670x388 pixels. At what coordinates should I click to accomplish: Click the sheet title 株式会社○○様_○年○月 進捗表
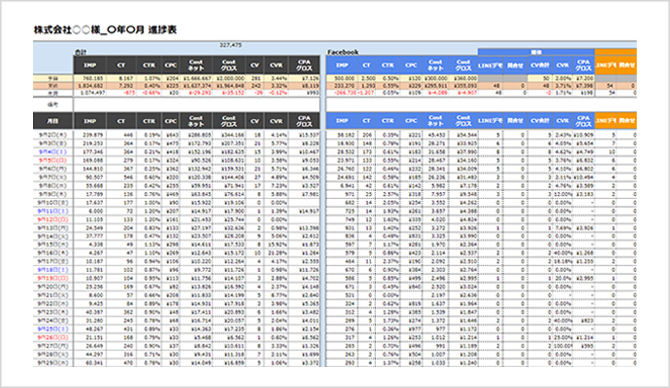pyautogui.click(x=105, y=30)
